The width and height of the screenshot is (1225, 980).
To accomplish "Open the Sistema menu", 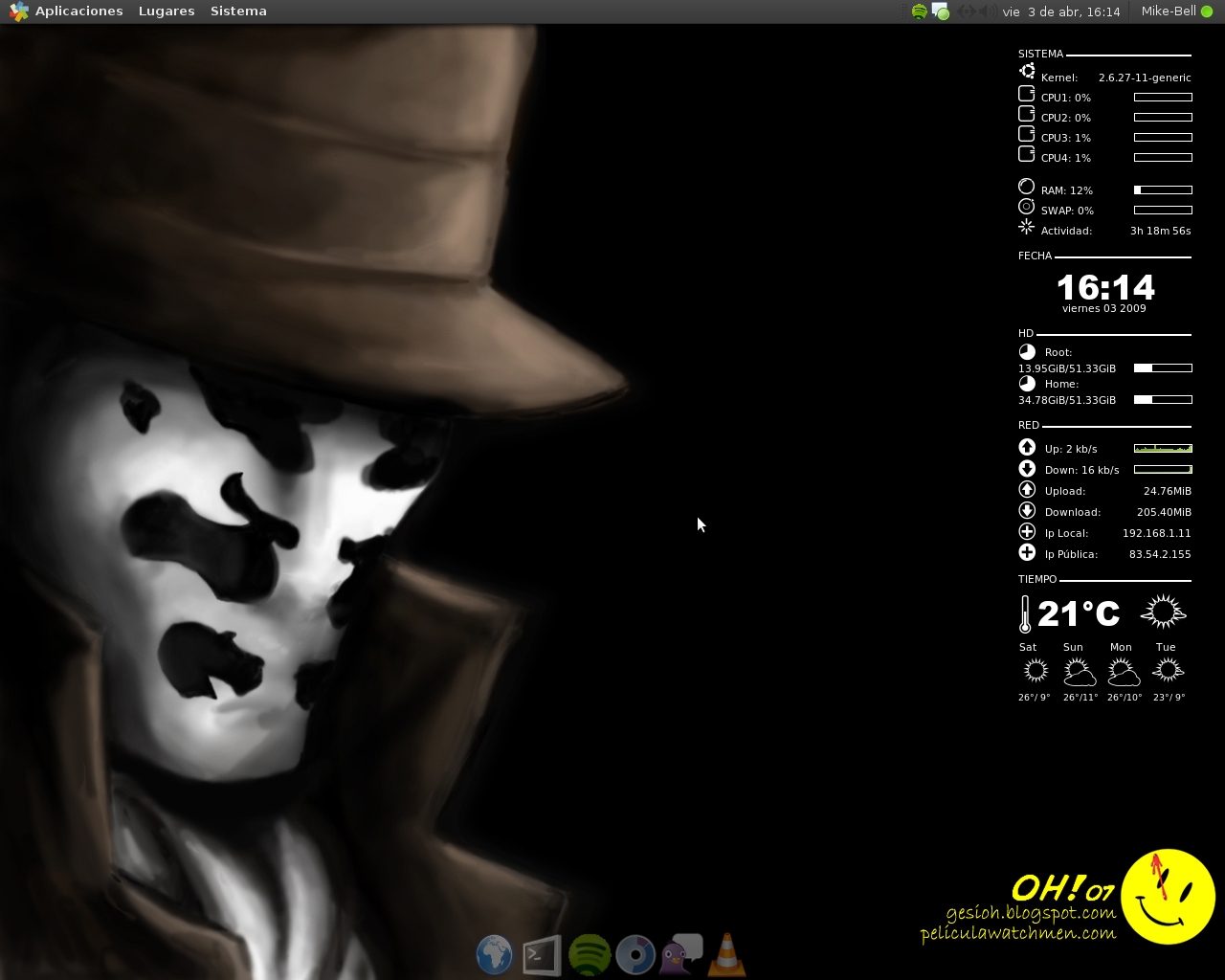I will tap(238, 11).
